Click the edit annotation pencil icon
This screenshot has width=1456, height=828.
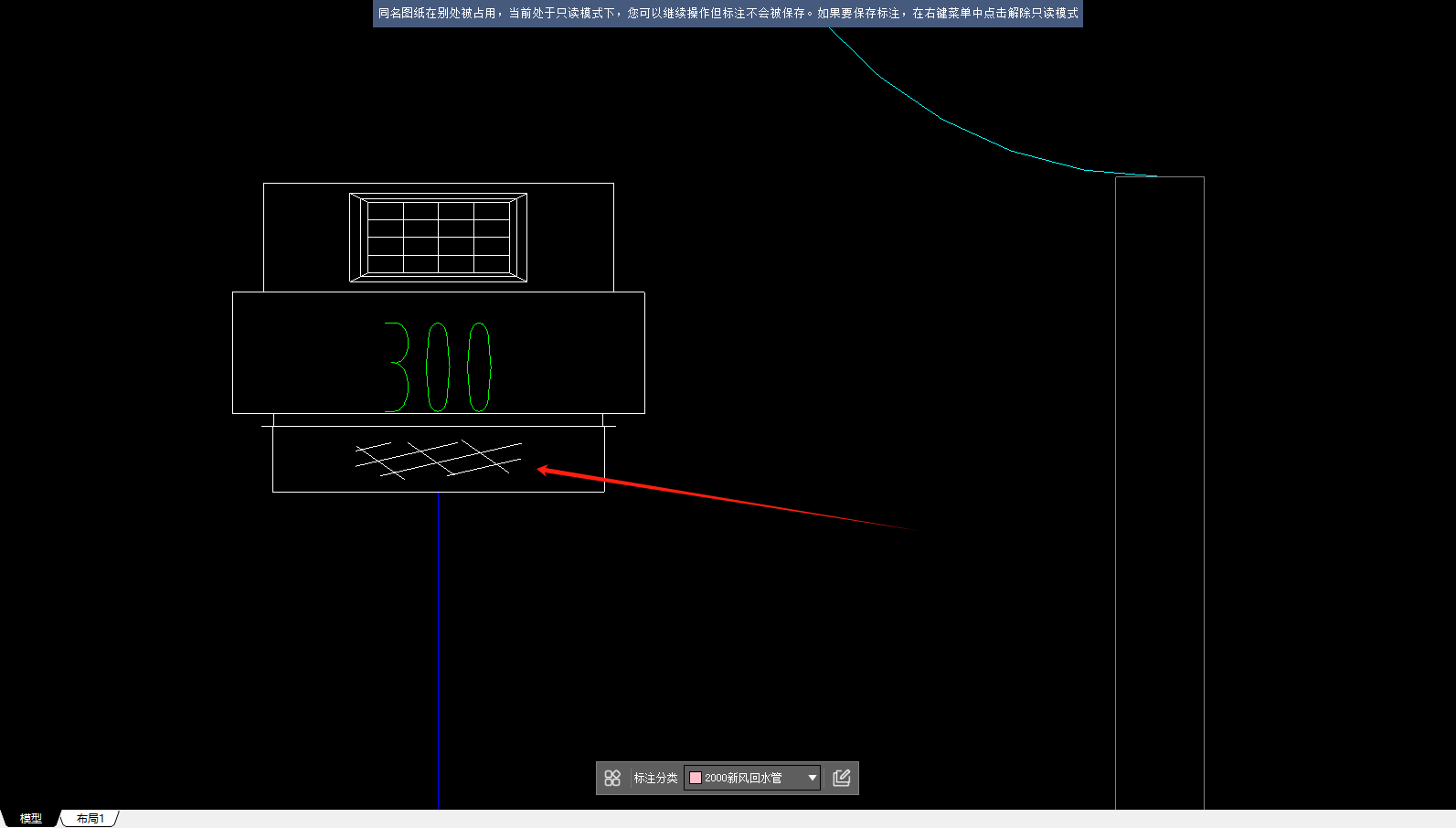[842, 778]
